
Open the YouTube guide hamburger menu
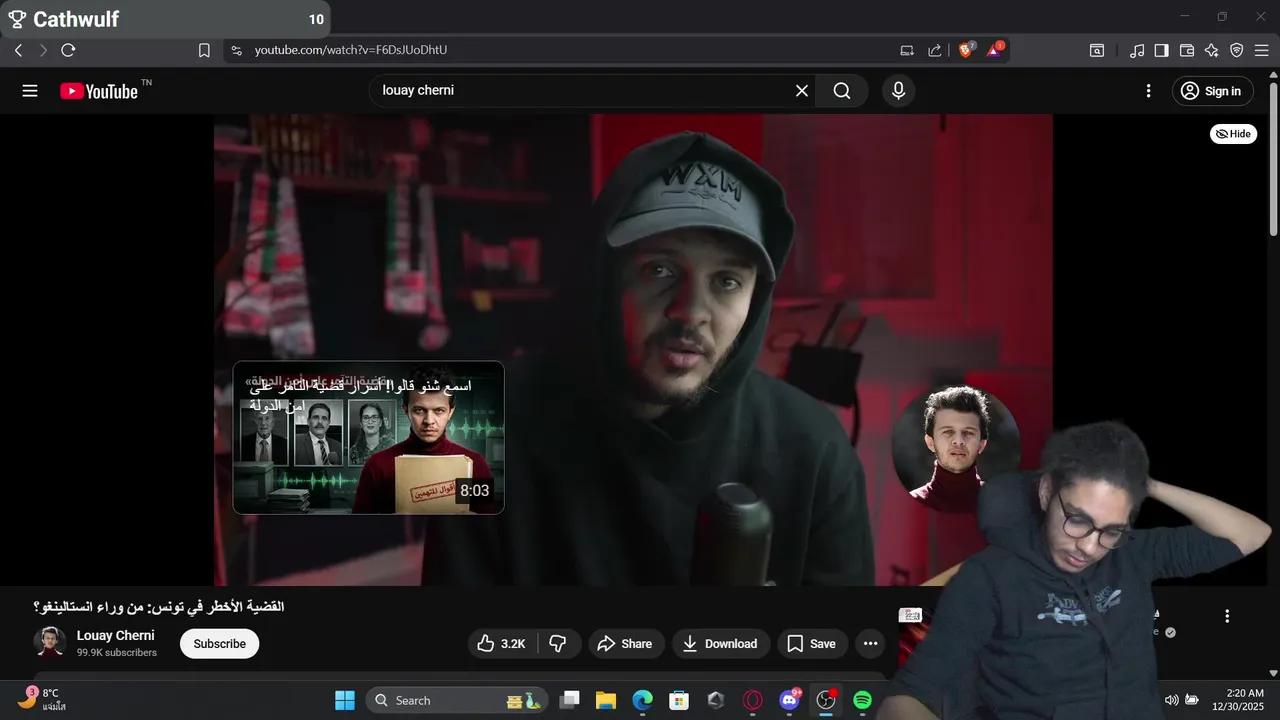[30, 91]
